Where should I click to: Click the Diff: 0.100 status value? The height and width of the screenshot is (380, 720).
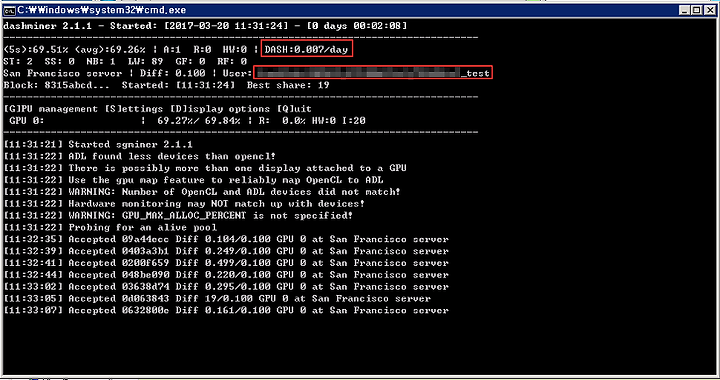click(x=173, y=73)
